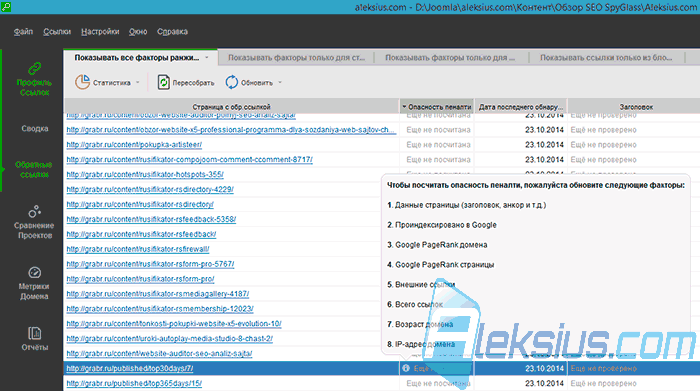Open the grabr.ru pokupka-artisteer link
Screen dimensions: 700x391
point(134,145)
